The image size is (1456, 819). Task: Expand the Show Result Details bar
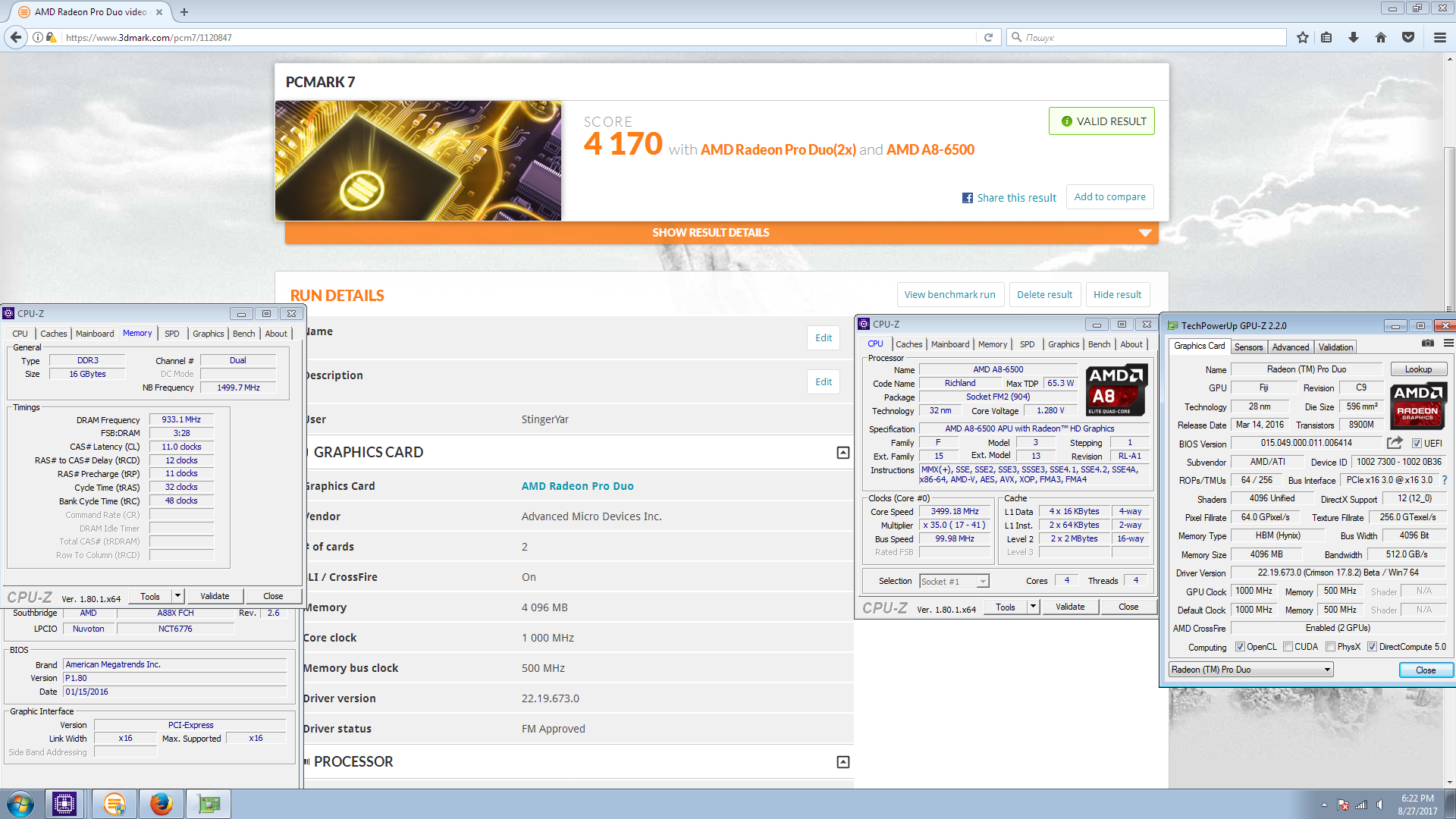click(721, 233)
